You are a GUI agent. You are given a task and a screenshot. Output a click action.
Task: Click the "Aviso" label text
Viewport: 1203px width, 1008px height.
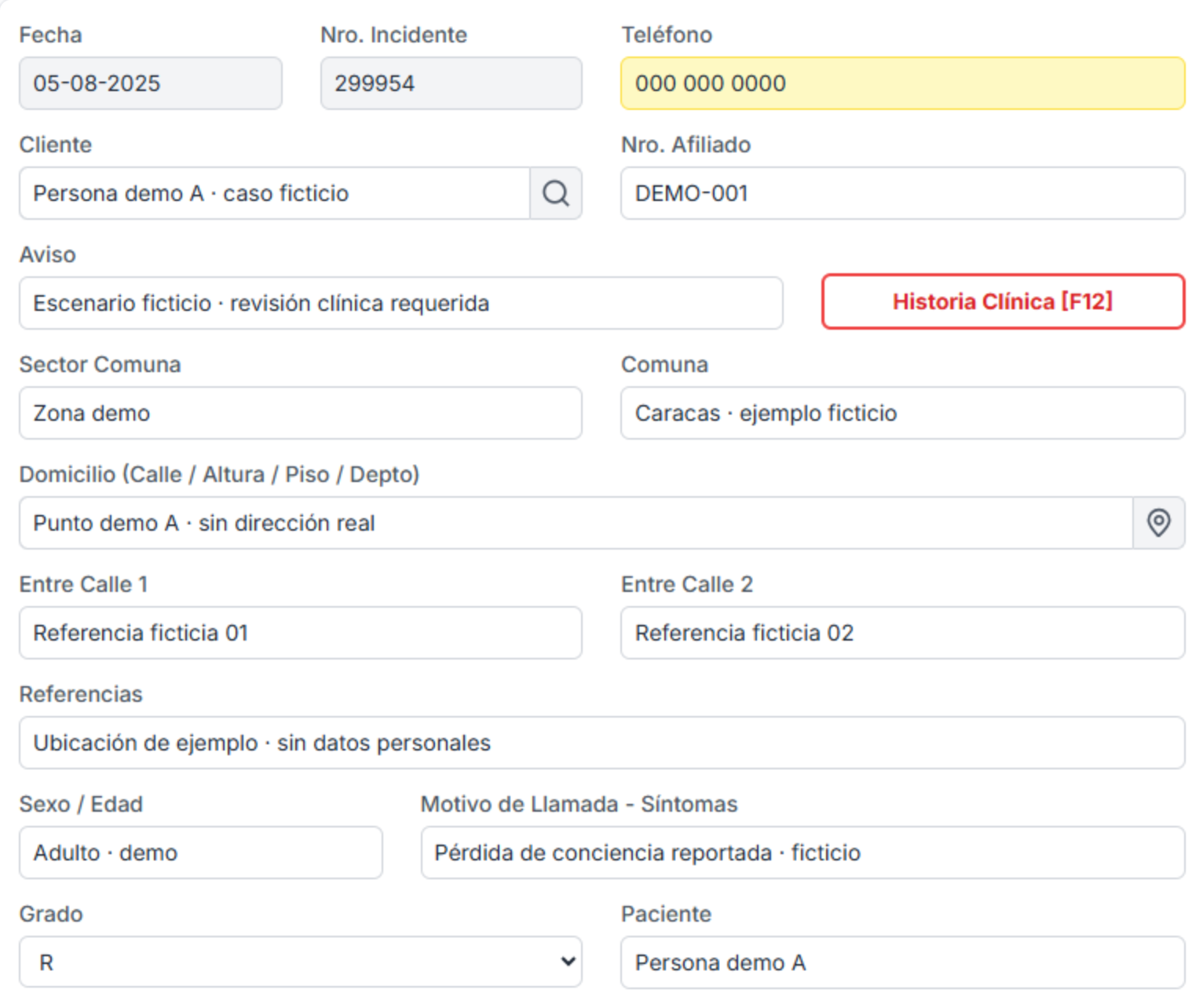click(48, 255)
